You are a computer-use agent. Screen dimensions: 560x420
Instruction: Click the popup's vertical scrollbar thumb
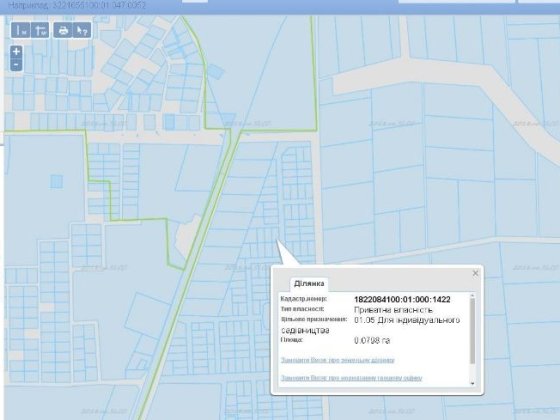(x=472, y=331)
